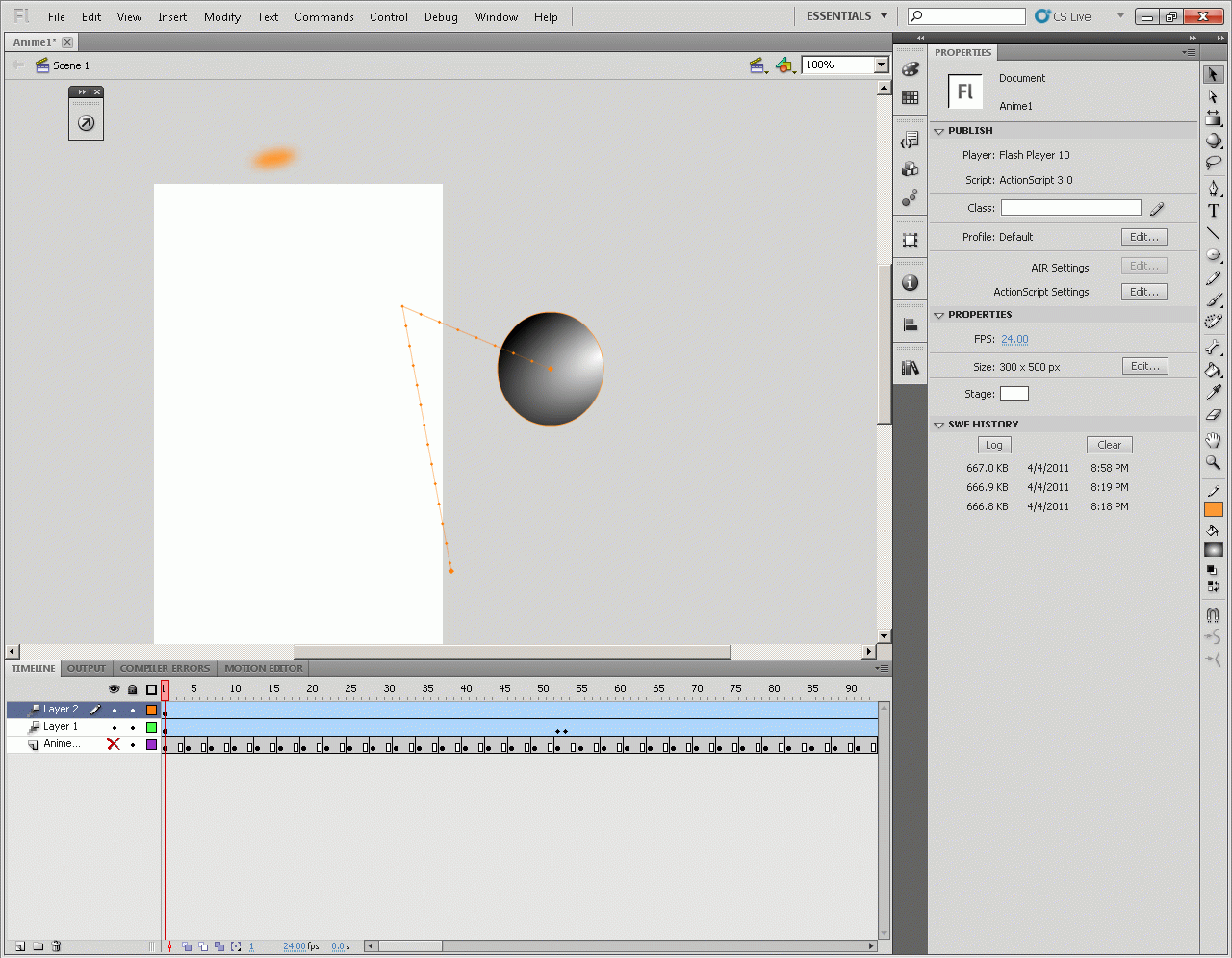Image resolution: width=1232 pixels, height=958 pixels.
Task: Activate the Deco tool
Action: (1213, 322)
